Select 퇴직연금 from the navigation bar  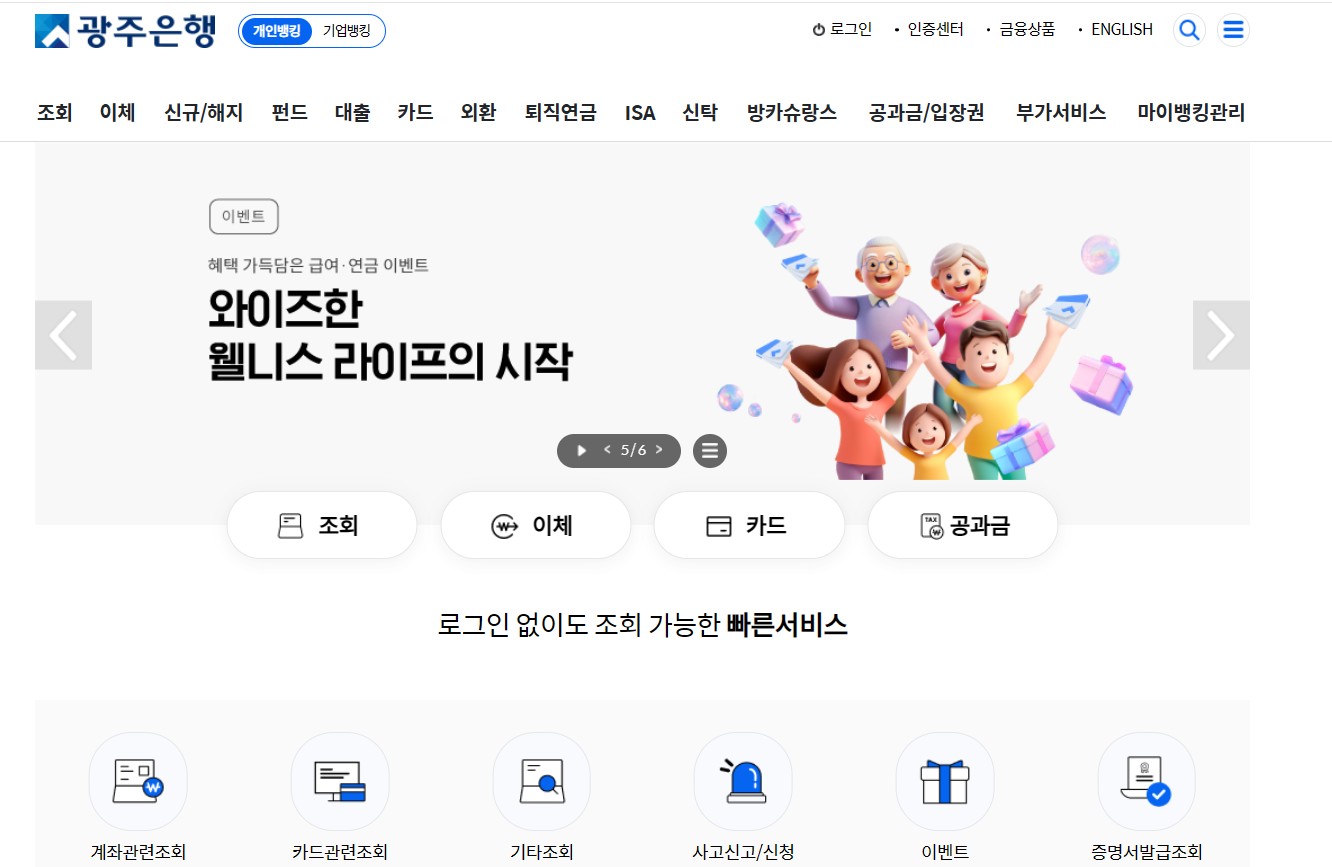coord(562,112)
